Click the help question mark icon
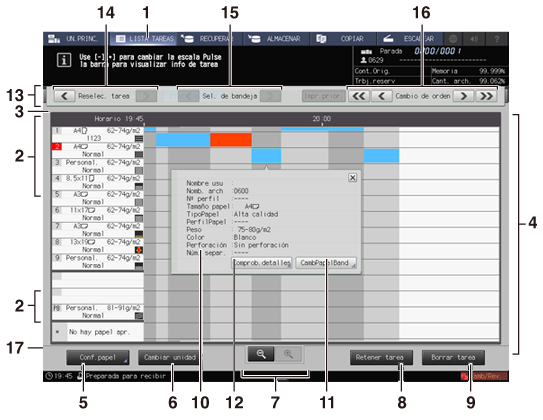 tap(497, 39)
